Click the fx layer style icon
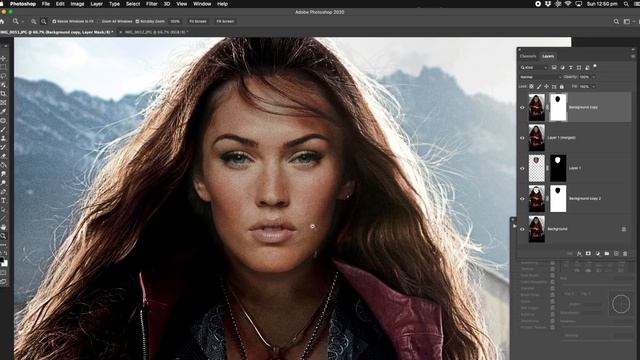This screenshot has width=640, height=360. tap(579, 253)
